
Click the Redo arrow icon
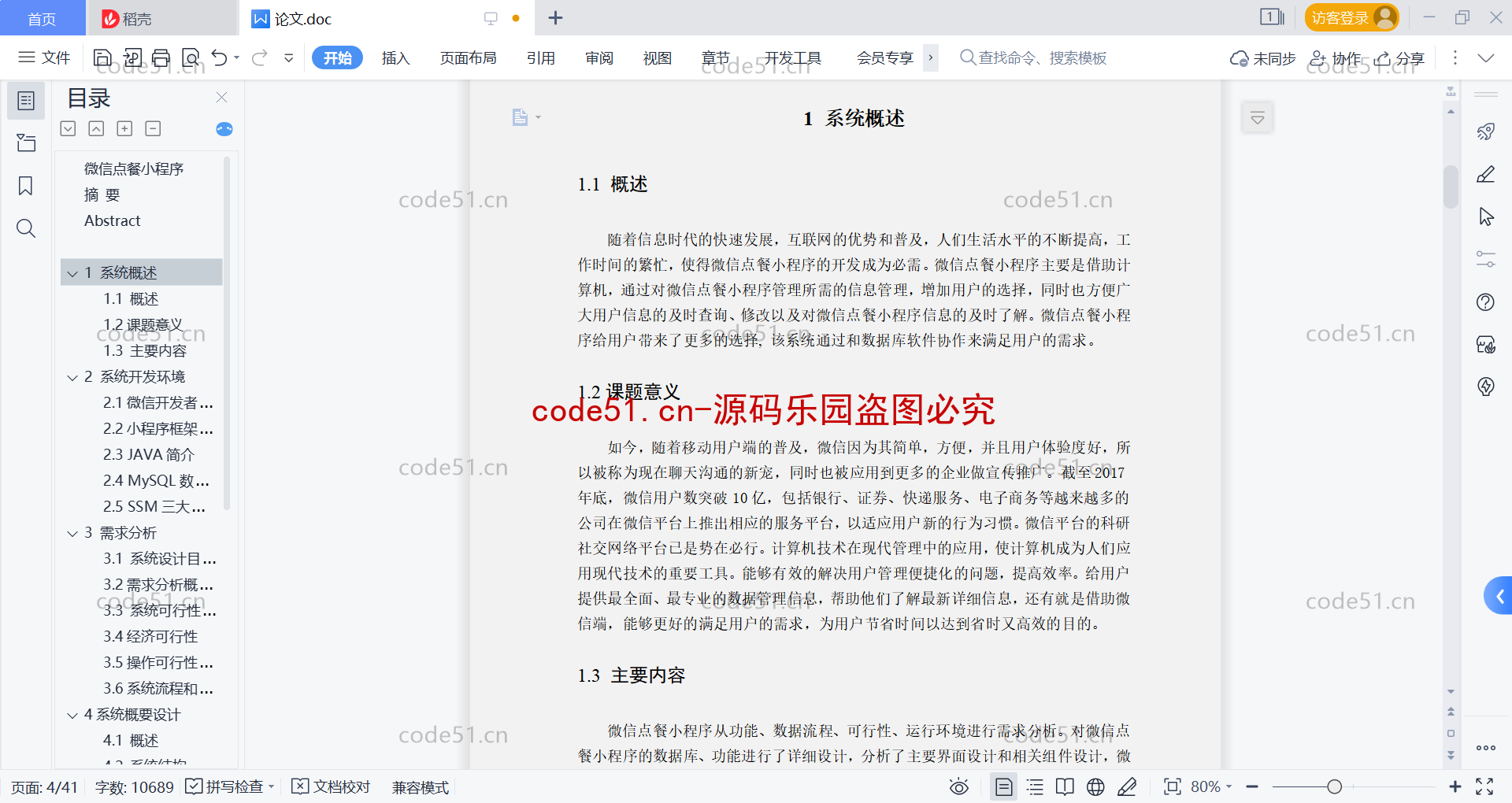[x=260, y=57]
